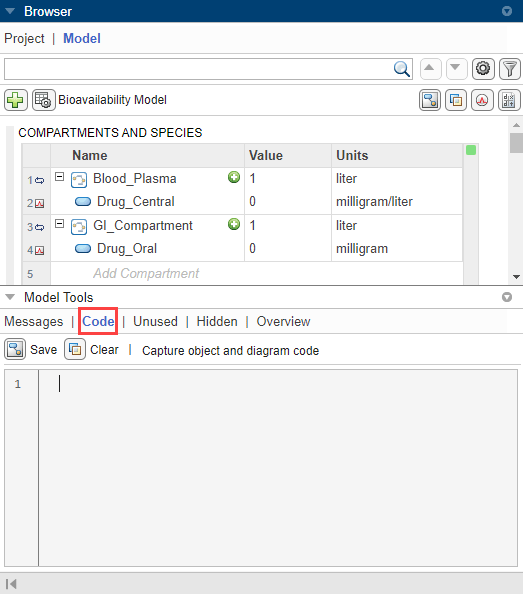Image resolution: width=523 pixels, height=594 pixels.
Task: Click the green status indicator square
Action: pyautogui.click(x=471, y=150)
